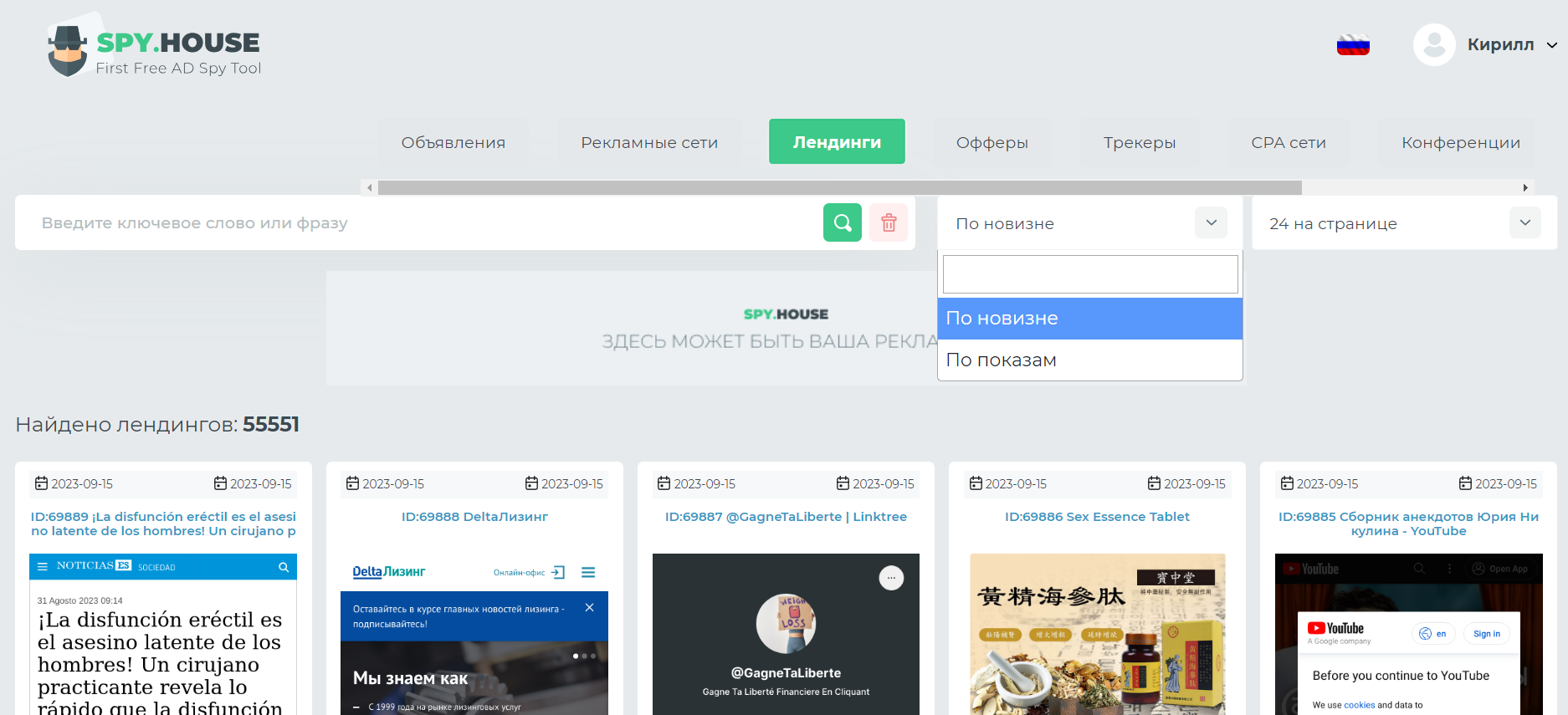Click hamburger menu icon in DeltaЛизинг preview
The width and height of the screenshot is (1568, 715).
tap(588, 572)
